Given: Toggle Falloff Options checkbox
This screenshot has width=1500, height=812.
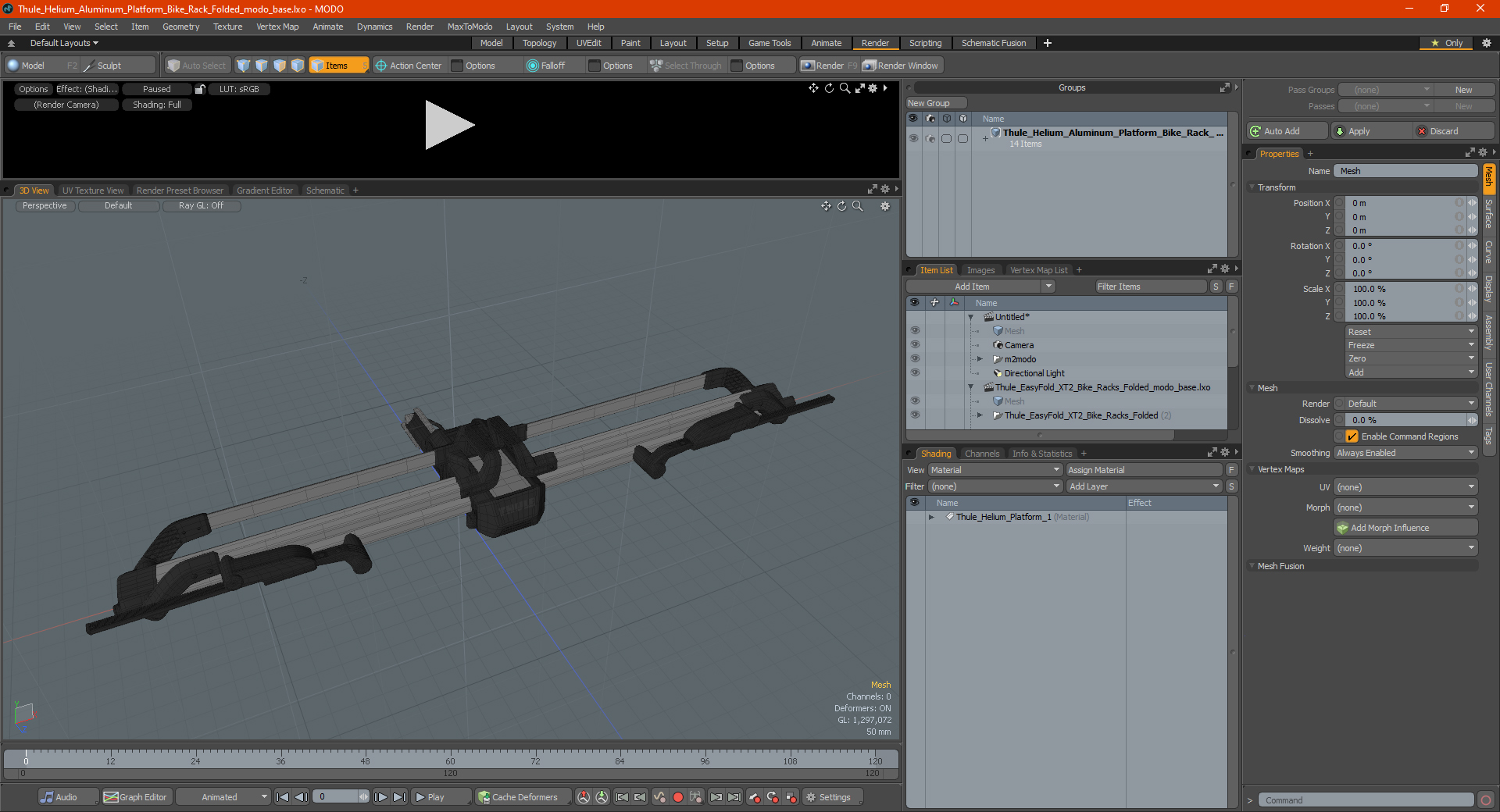Looking at the screenshot, I should (595, 66).
